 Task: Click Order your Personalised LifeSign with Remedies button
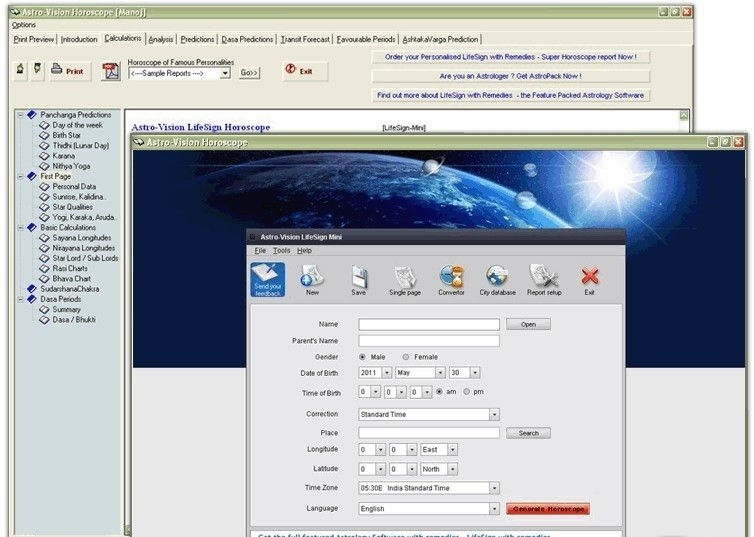pyautogui.click(x=511, y=57)
